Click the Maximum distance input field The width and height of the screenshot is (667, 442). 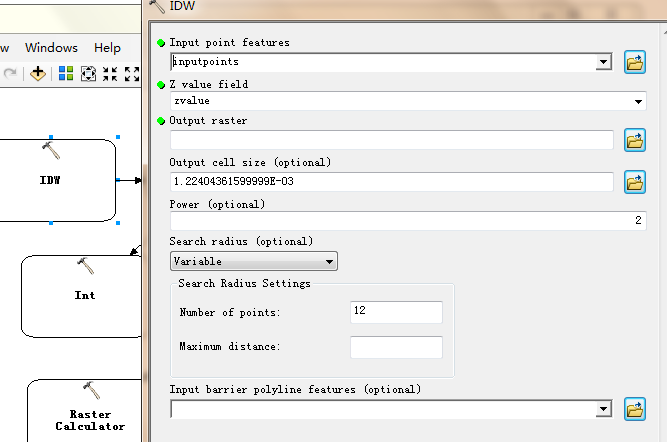(396, 347)
